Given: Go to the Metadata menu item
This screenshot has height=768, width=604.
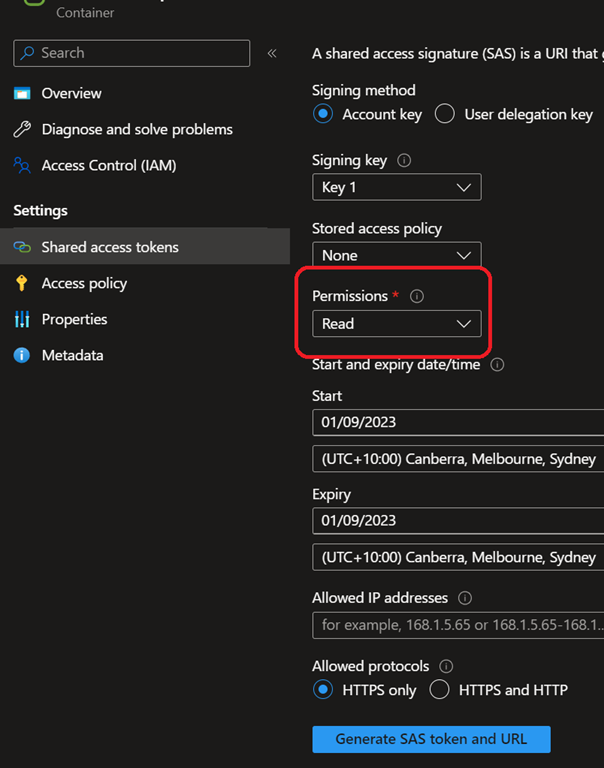Looking at the screenshot, I should [x=72, y=355].
